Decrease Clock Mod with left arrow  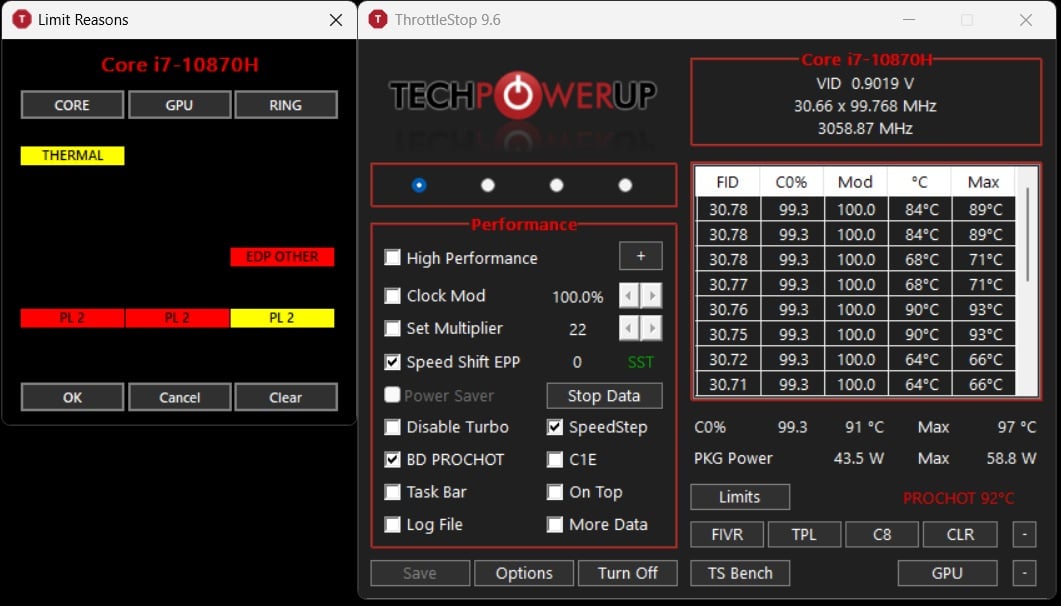click(x=629, y=296)
